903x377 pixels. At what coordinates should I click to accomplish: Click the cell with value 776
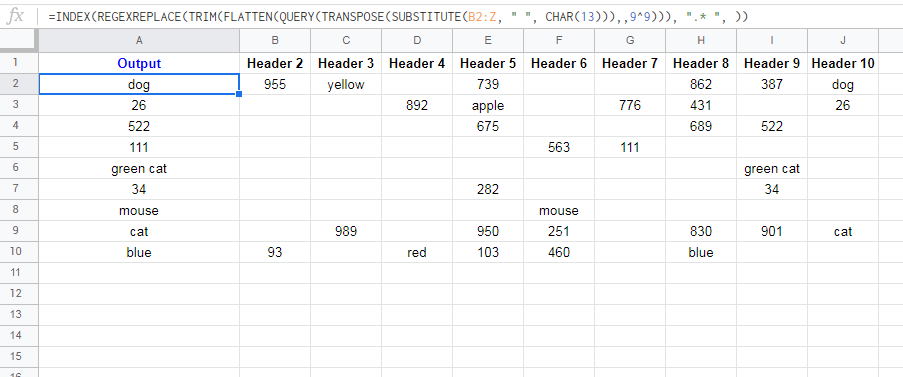[630, 105]
